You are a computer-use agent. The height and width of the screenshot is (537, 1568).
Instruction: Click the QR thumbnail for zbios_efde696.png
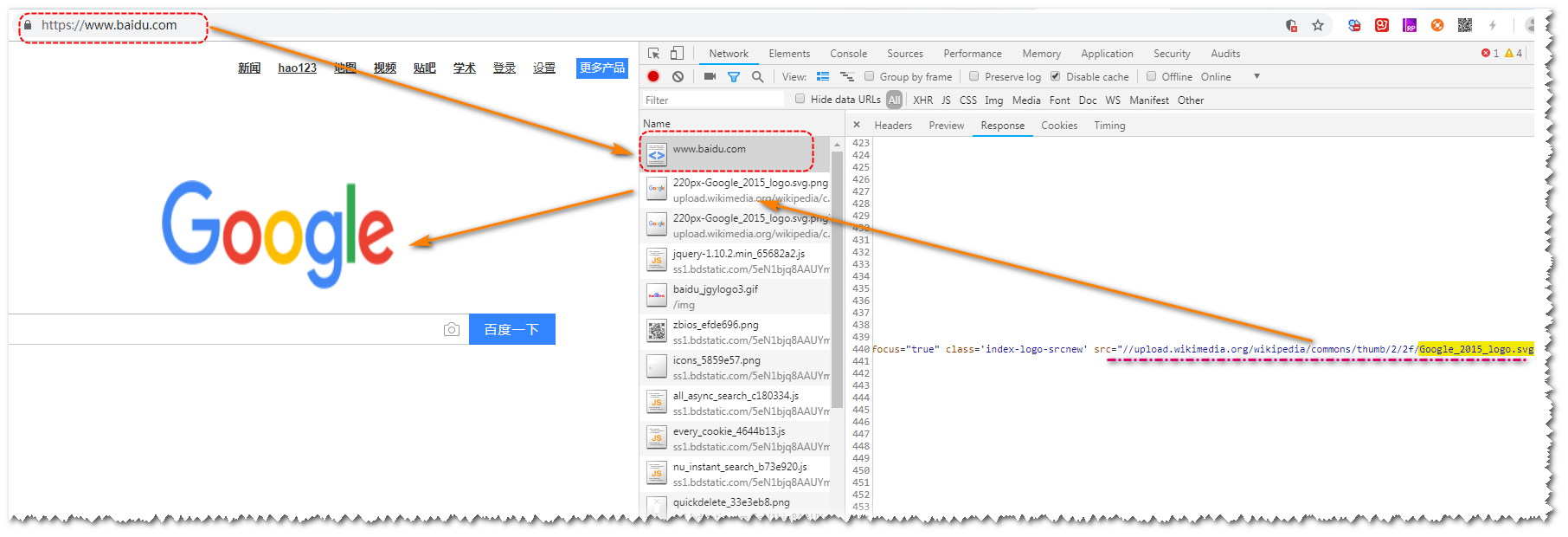(657, 331)
